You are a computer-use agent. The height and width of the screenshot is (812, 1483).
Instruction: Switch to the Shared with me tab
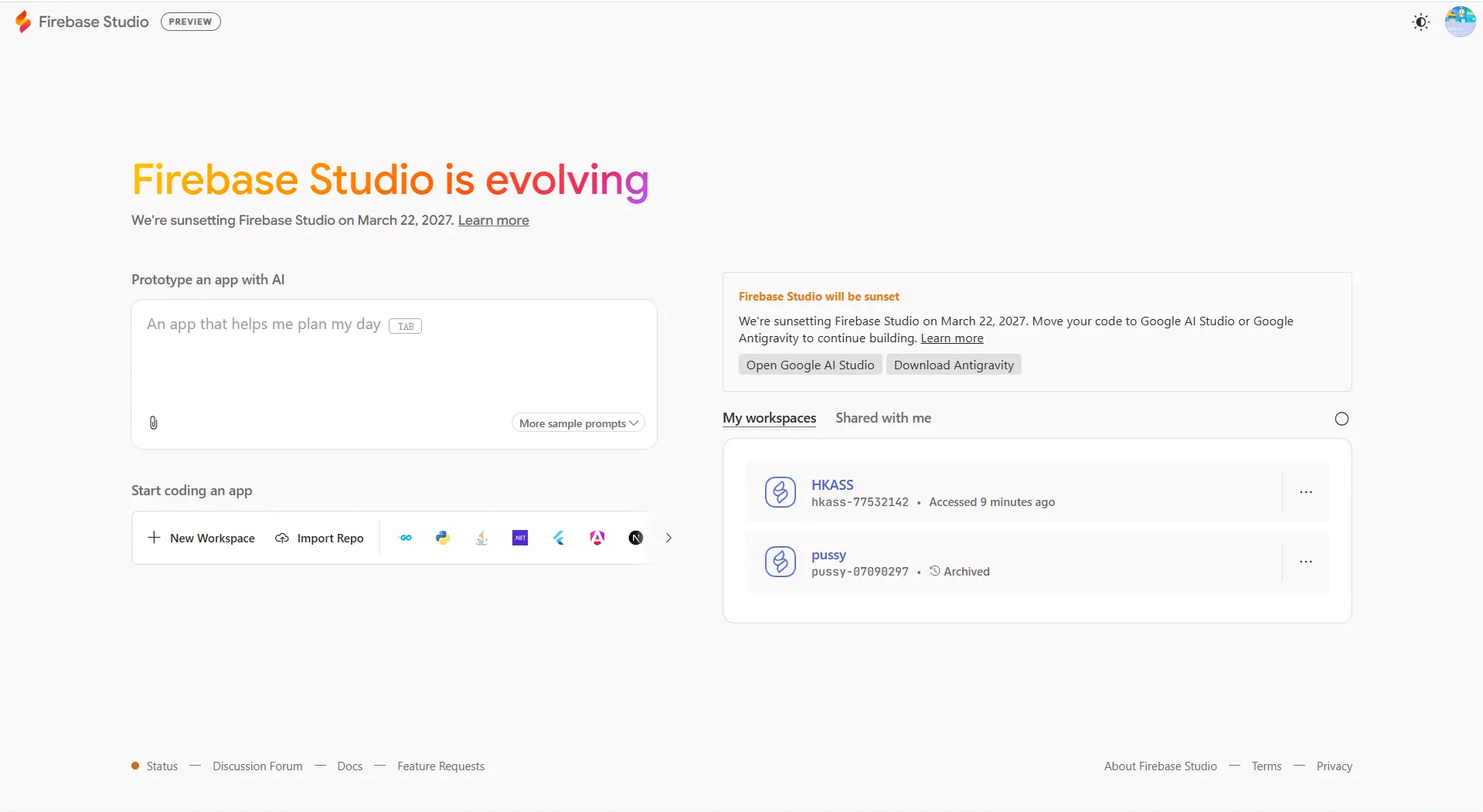[x=883, y=418]
